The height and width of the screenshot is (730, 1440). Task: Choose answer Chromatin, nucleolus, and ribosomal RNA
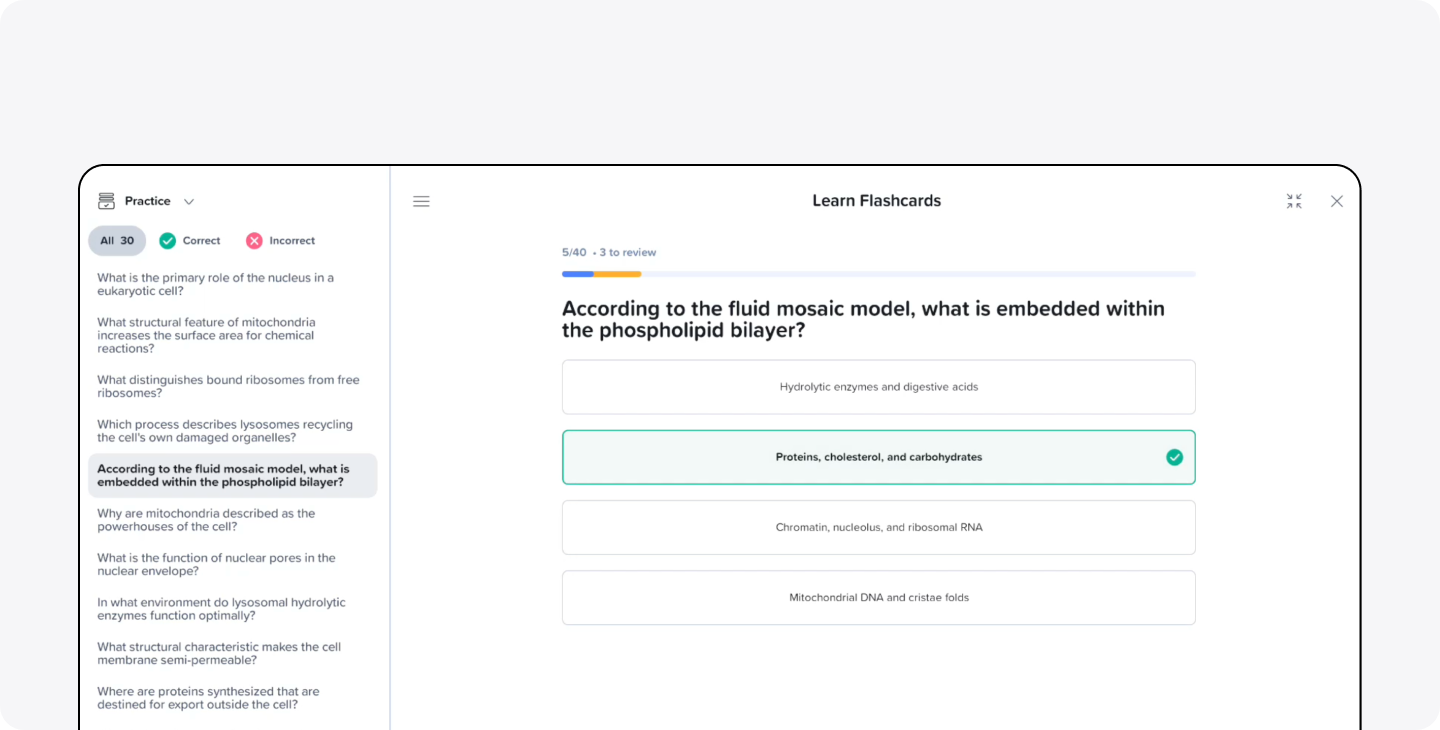[x=879, y=527]
